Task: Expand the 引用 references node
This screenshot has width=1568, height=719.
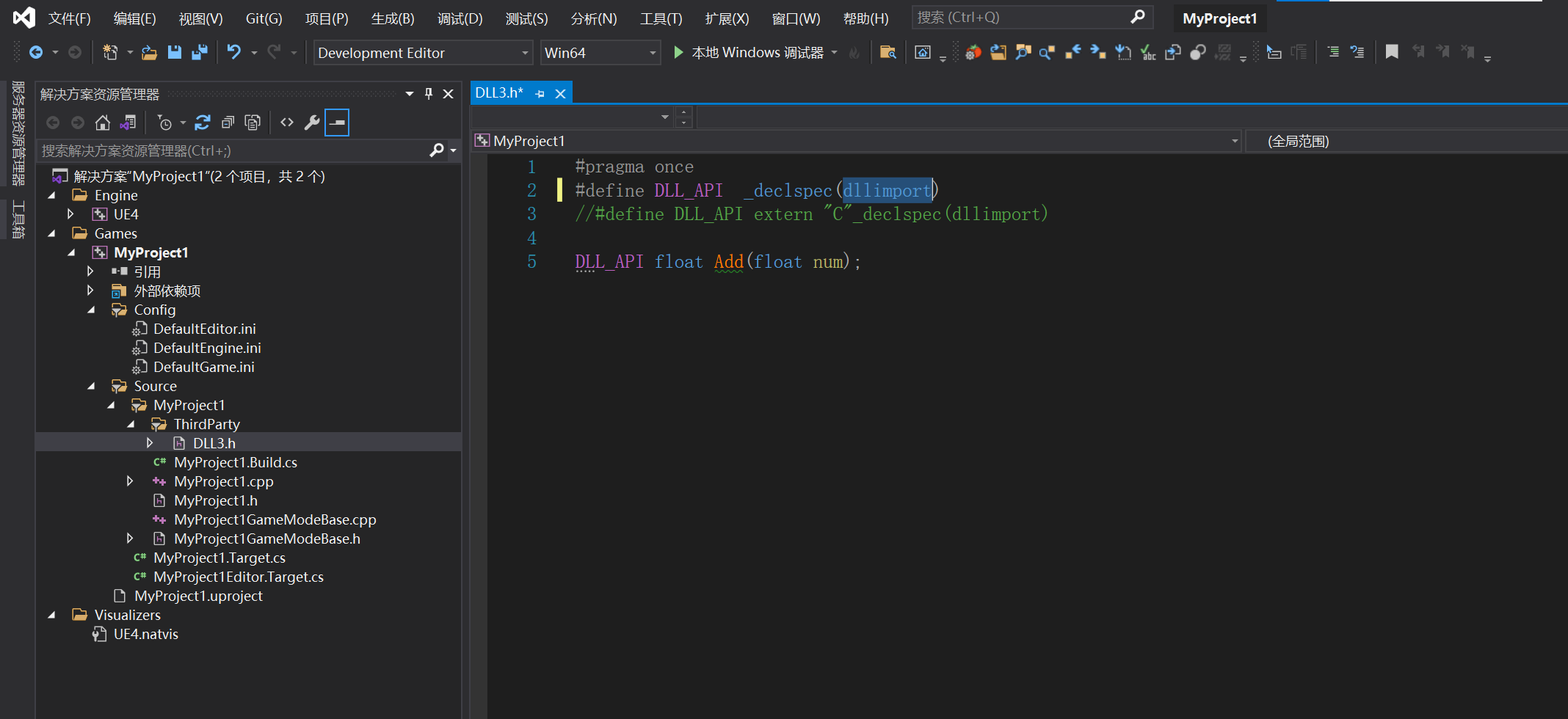Action: pos(90,271)
